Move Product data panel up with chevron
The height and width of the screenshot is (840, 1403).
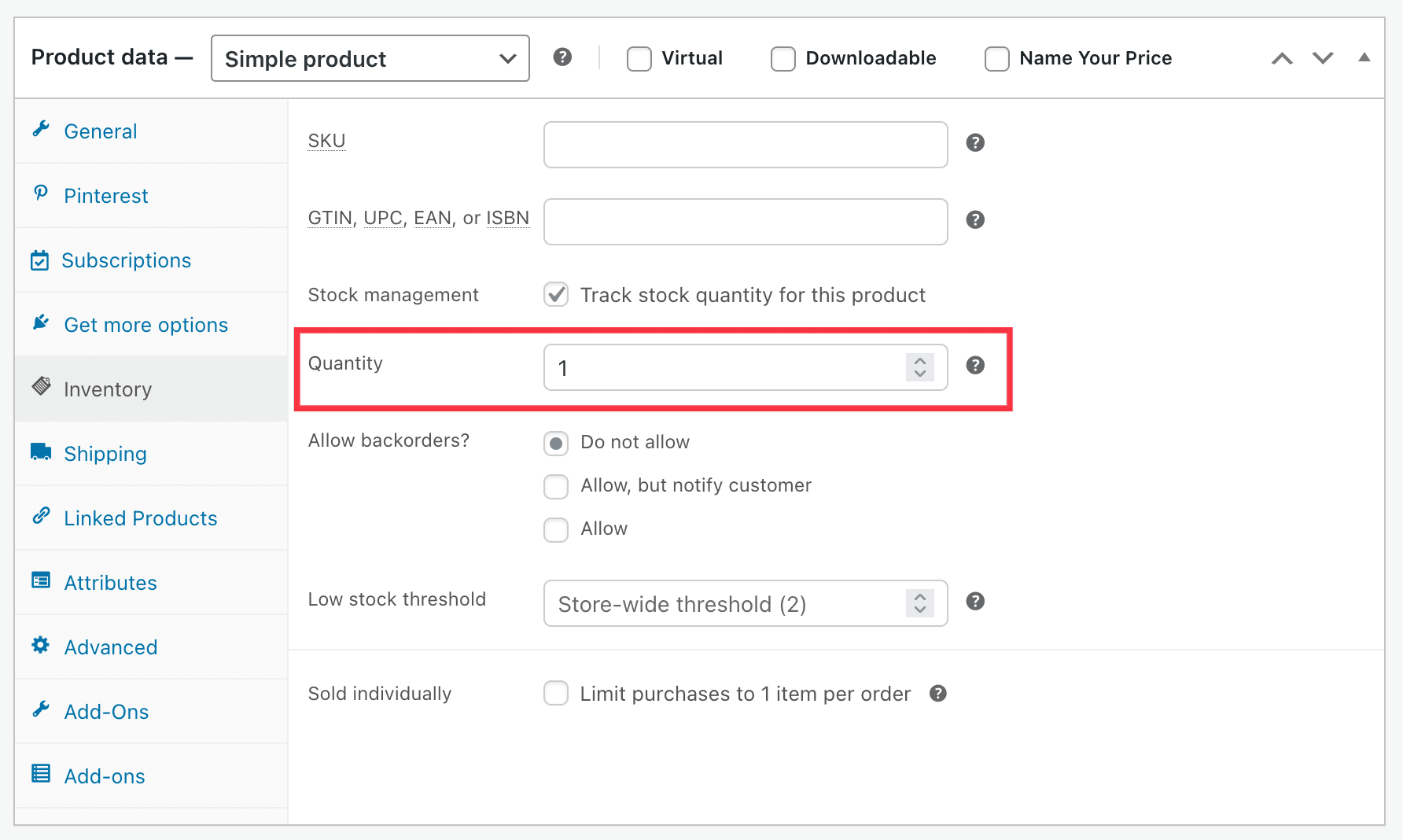coord(1282,57)
